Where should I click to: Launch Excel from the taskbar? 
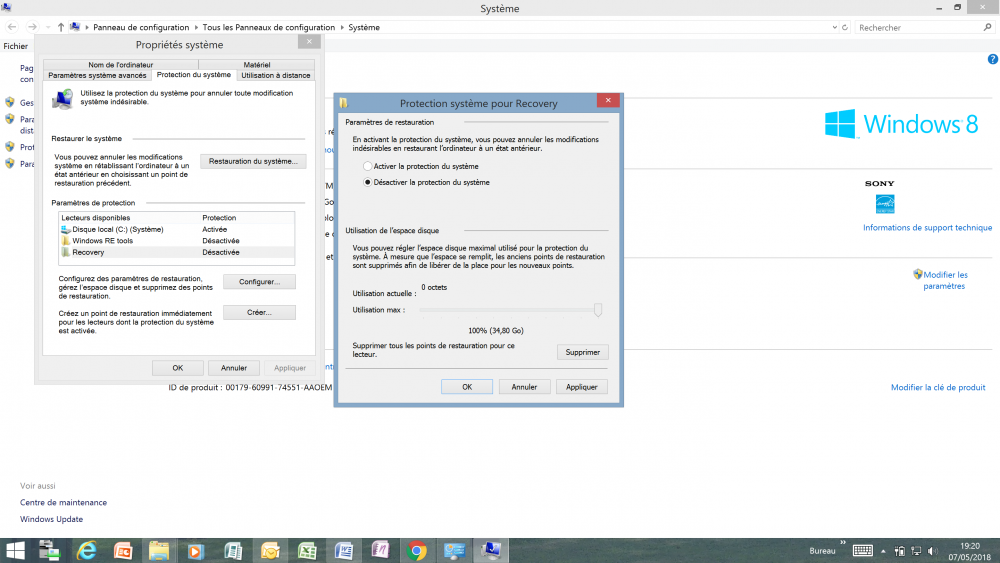coord(307,550)
